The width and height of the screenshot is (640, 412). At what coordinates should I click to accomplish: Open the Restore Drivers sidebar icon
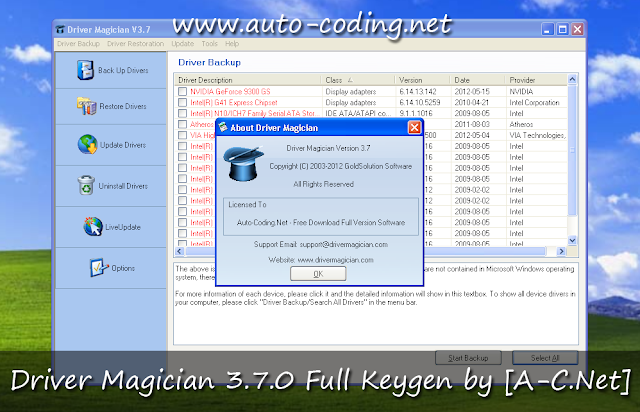pos(86,106)
